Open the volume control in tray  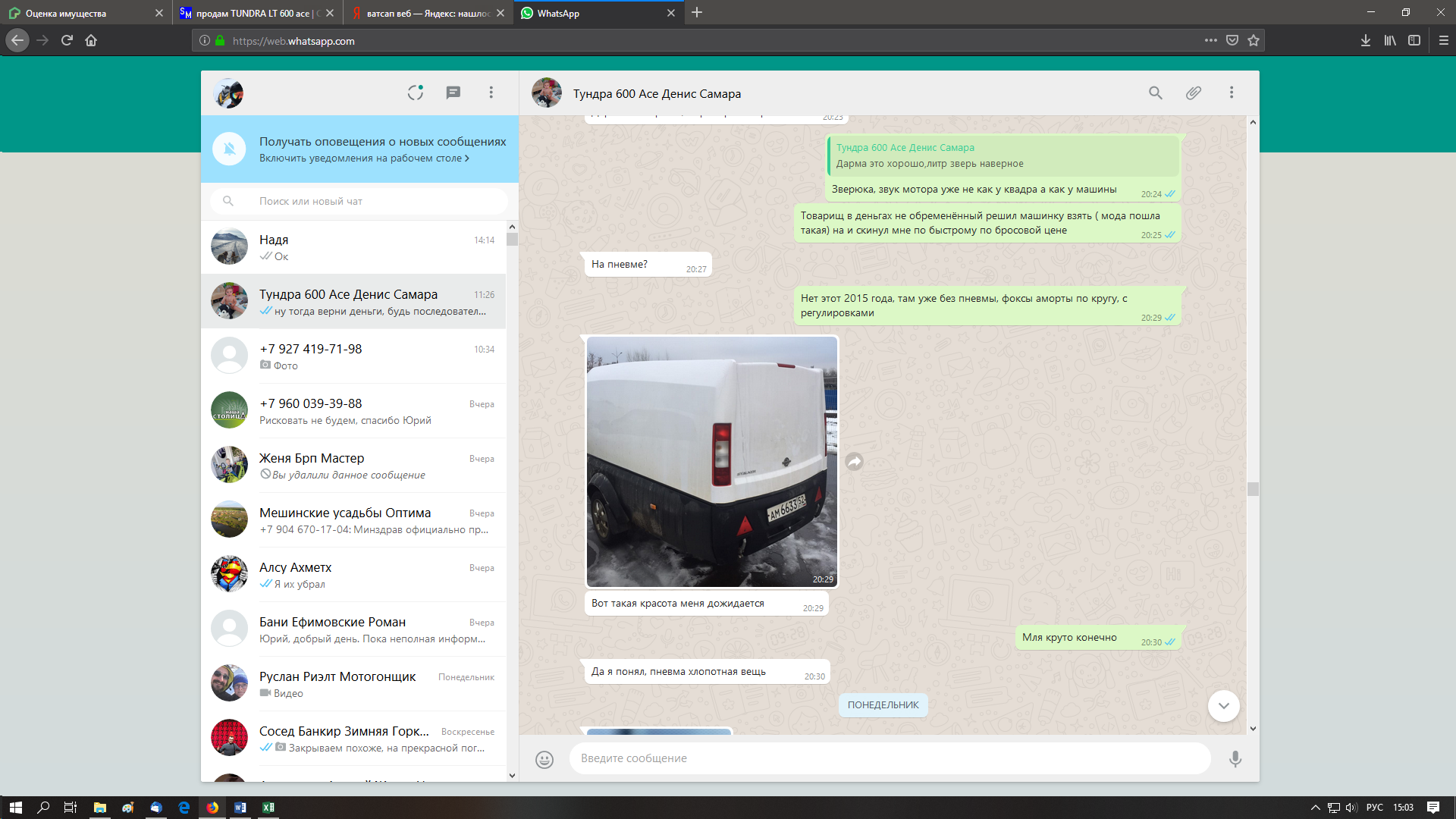tap(1351, 808)
